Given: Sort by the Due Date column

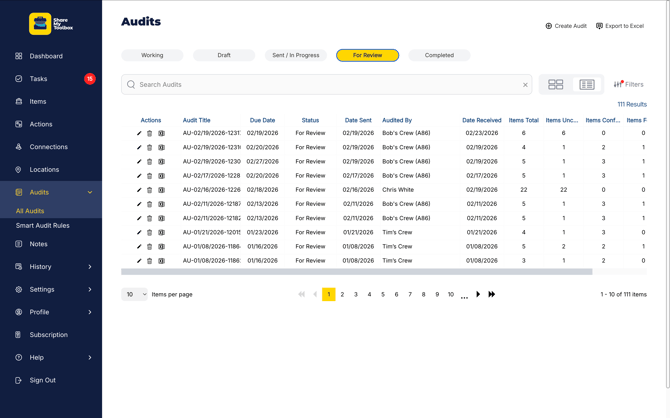Looking at the screenshot, I should coord(262,120).
